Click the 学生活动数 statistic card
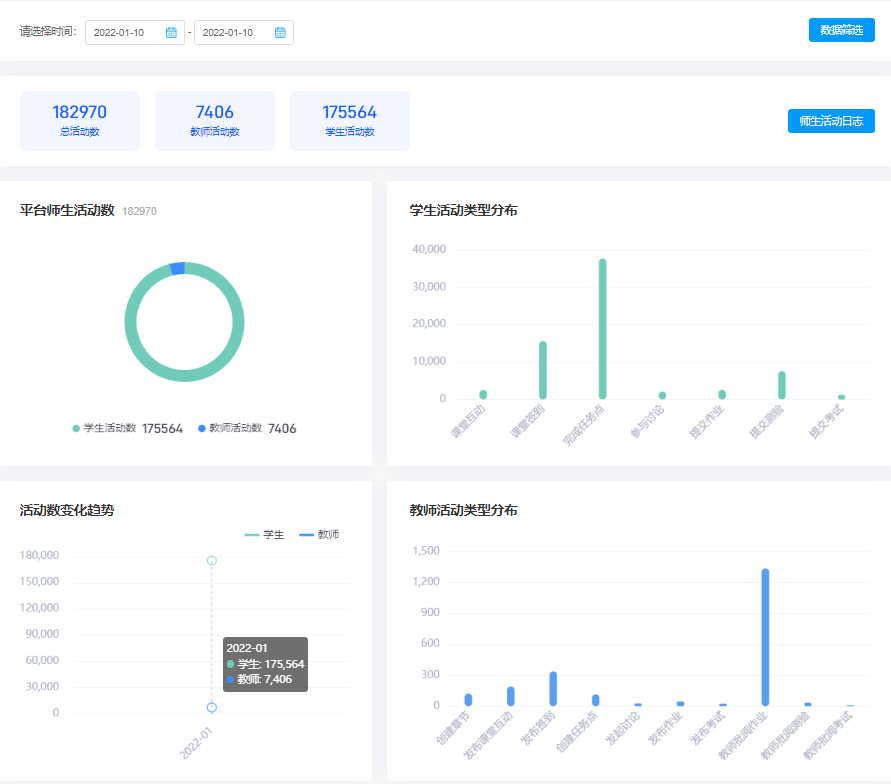 click(x=350, y=121)
